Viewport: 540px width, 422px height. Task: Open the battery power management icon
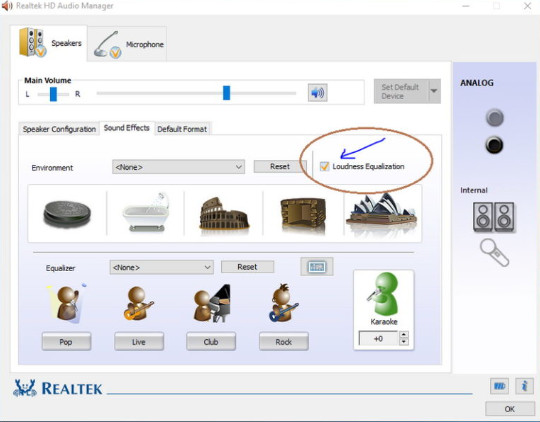pos(499,386)
